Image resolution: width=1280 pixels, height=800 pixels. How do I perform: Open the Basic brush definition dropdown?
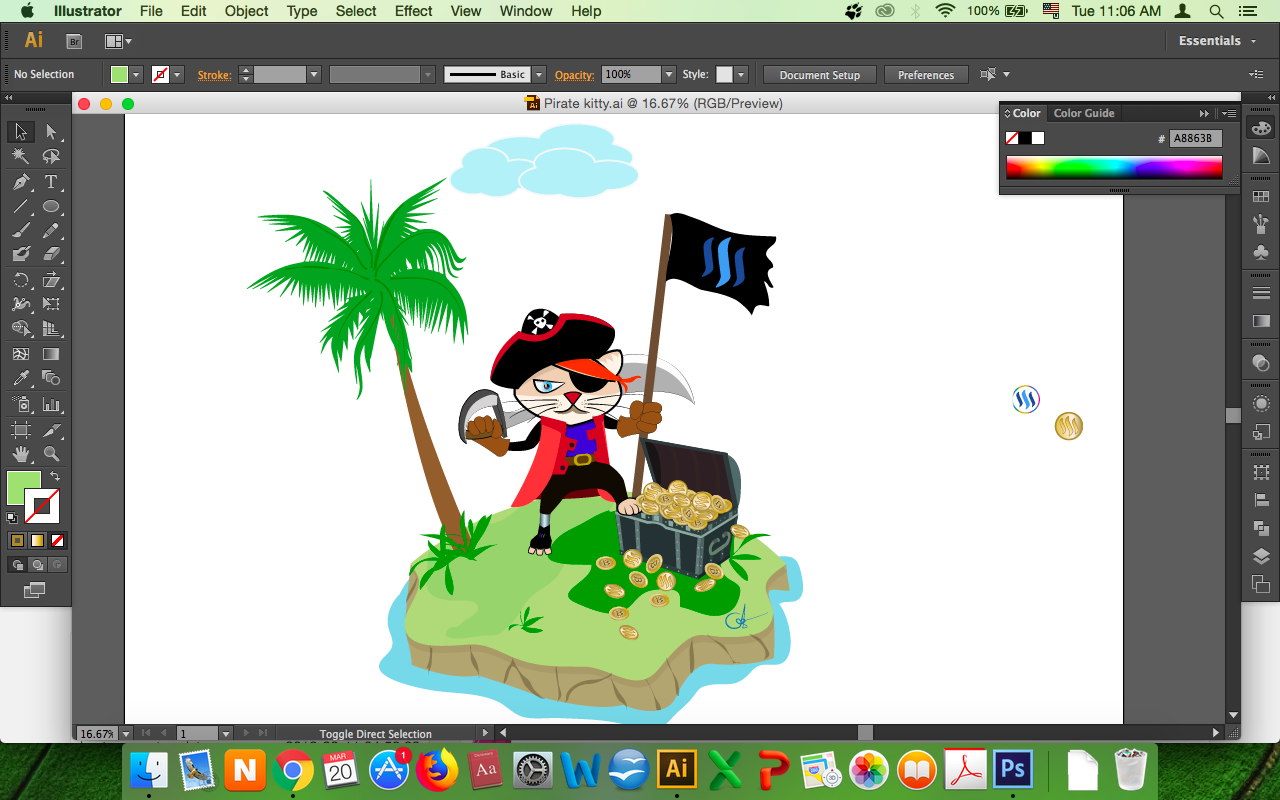coord(539,75)
